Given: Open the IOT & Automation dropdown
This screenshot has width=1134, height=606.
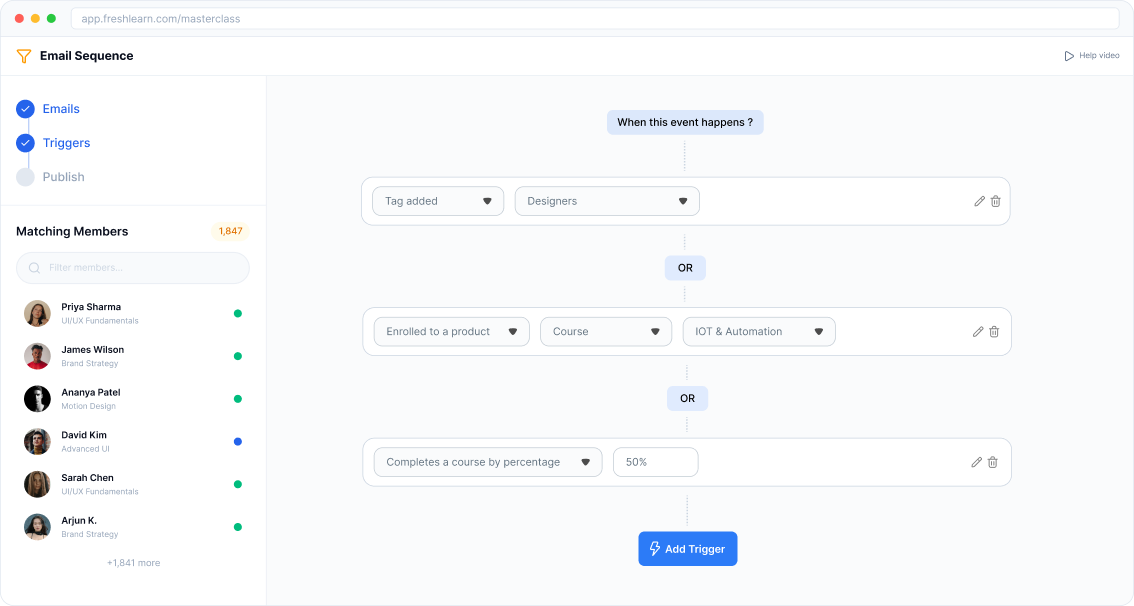Looking at the screenshot, I should 759,332.
